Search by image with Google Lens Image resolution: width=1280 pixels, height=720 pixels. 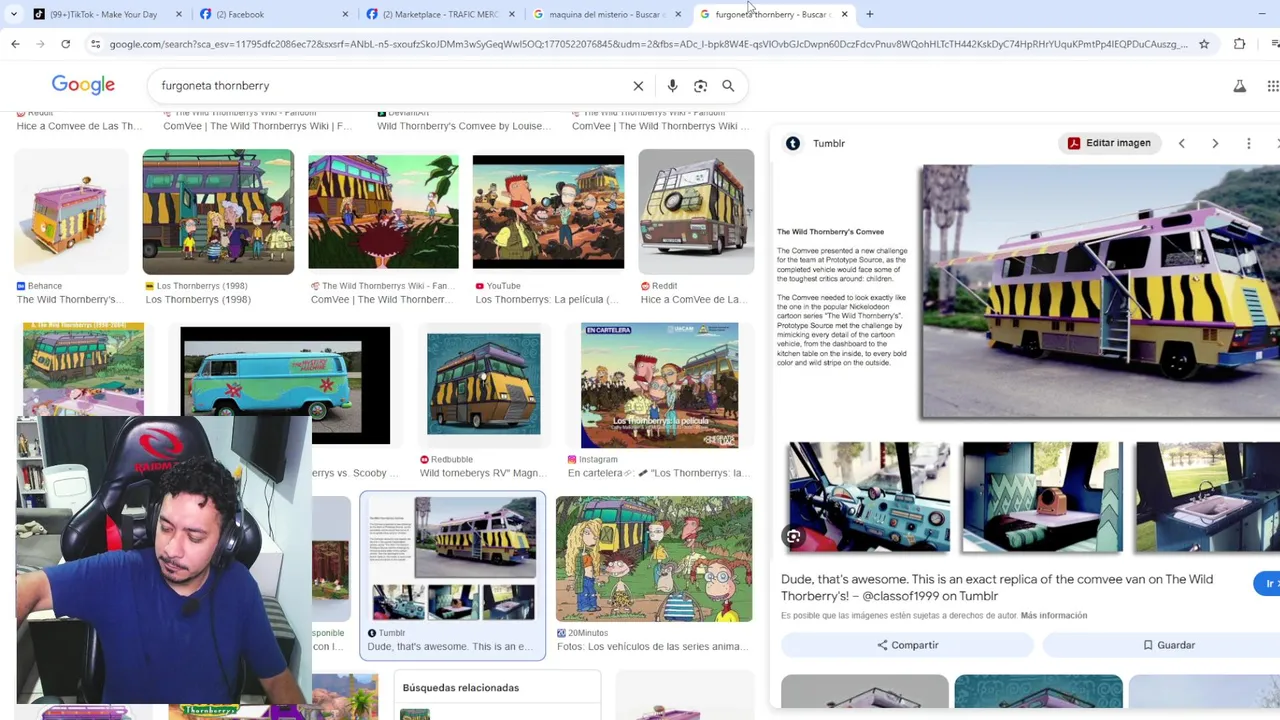[x=700, y=86]
